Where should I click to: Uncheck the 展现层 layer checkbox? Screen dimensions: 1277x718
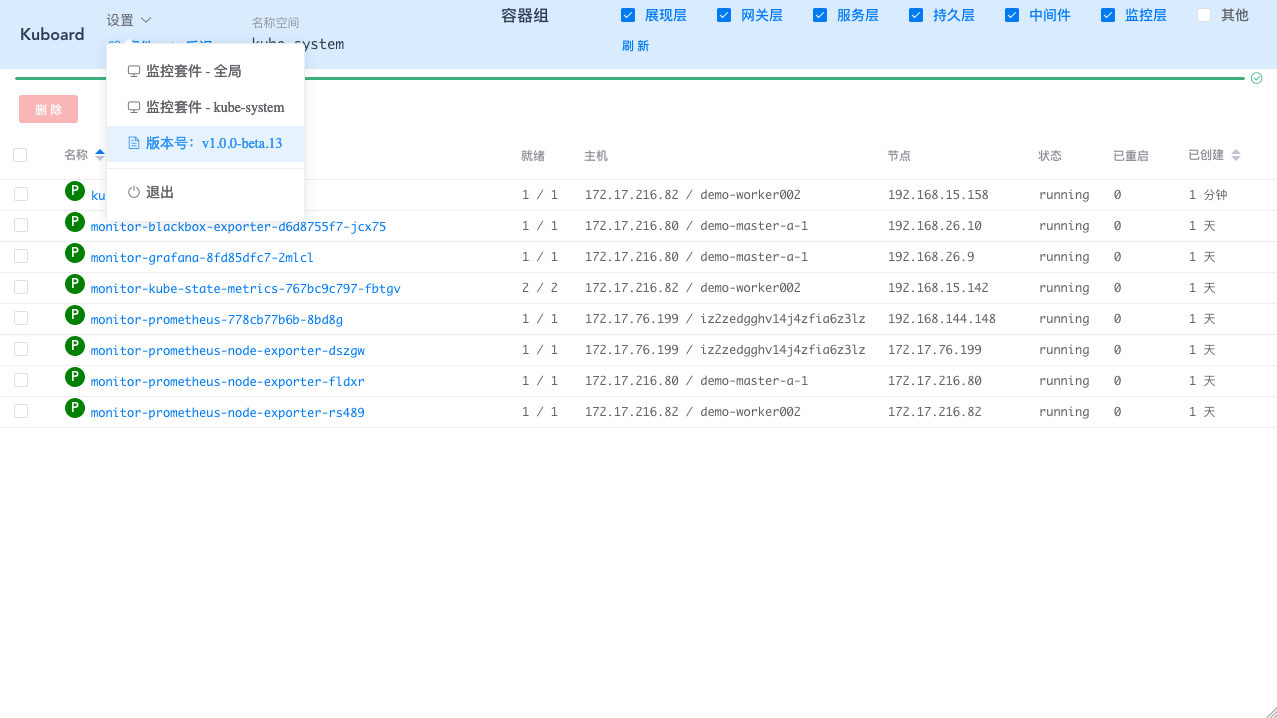[628, 15]
